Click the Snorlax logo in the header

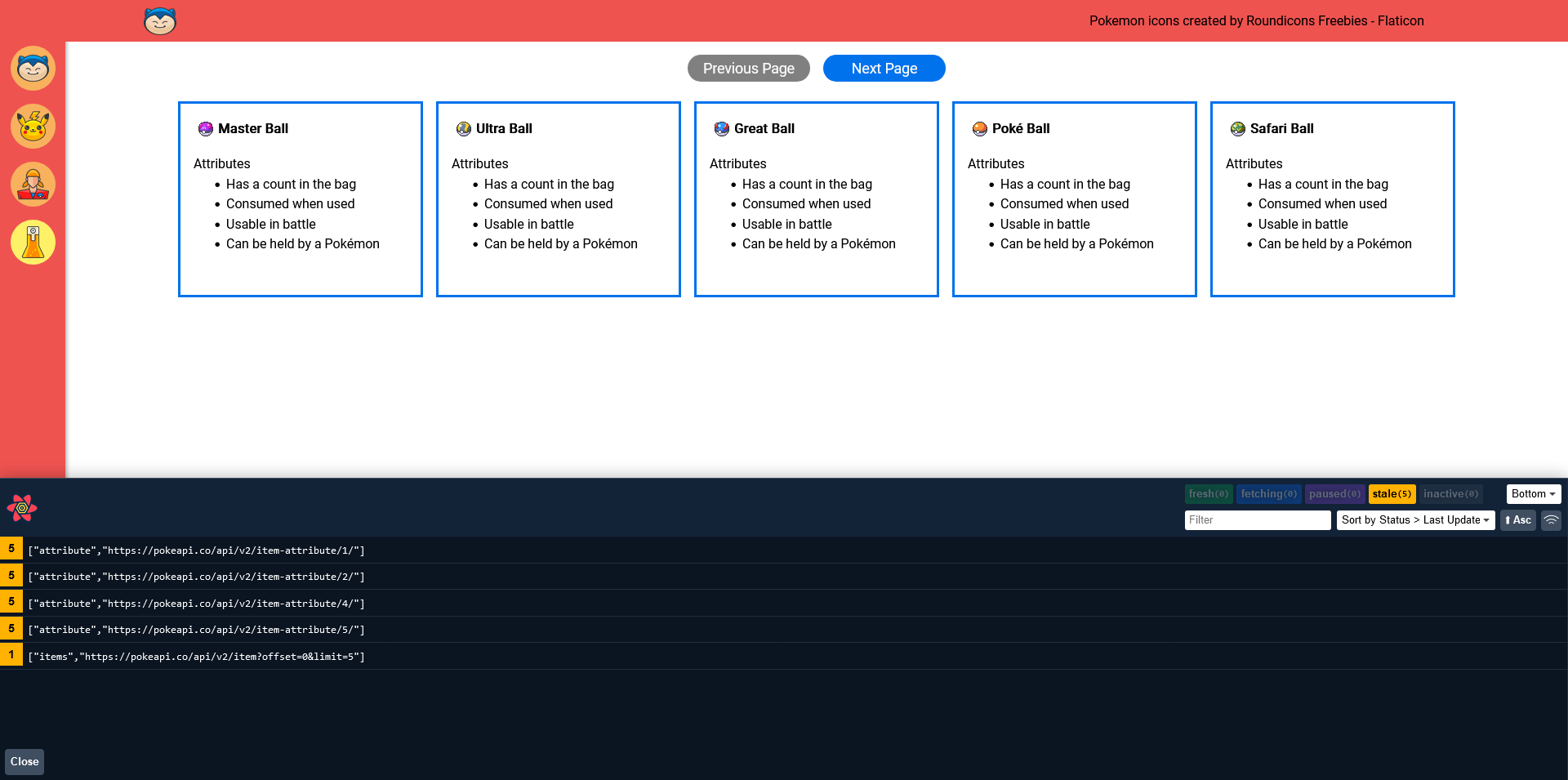click(160, 20)
